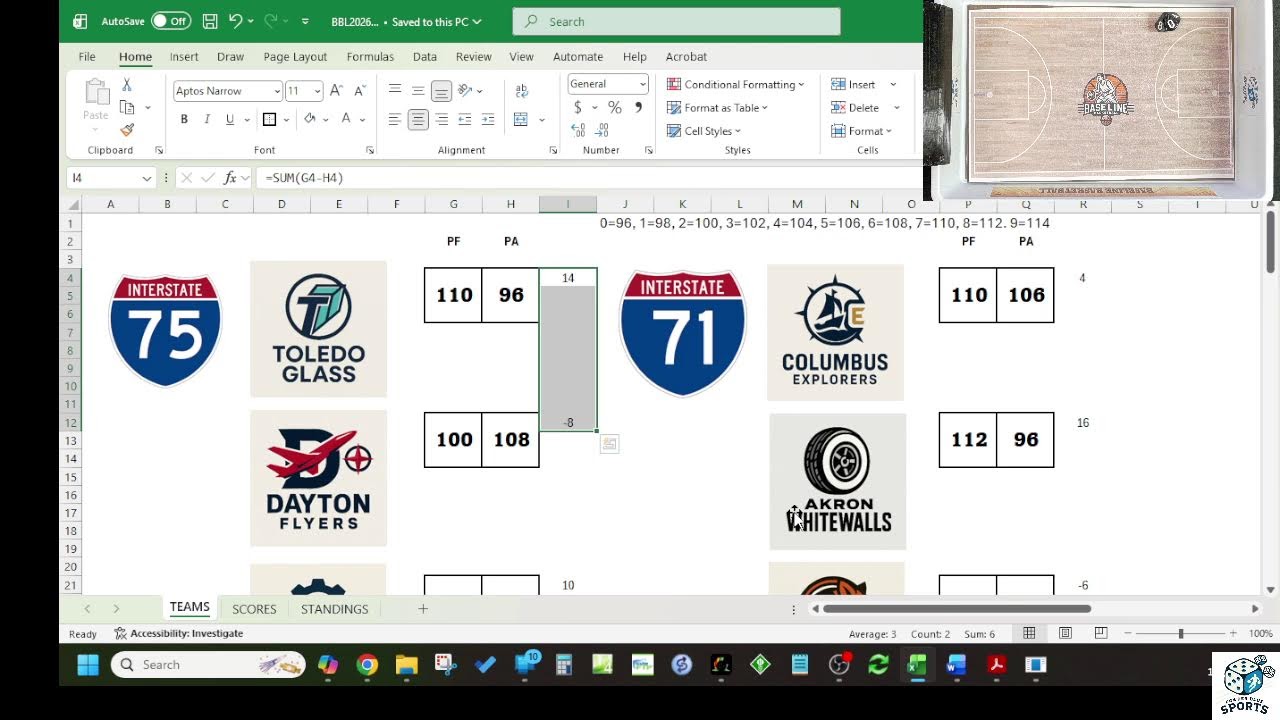This screenshot has height=720, width=1280.
Task: Click the Accounting dollar format icon
Action: 577,108
